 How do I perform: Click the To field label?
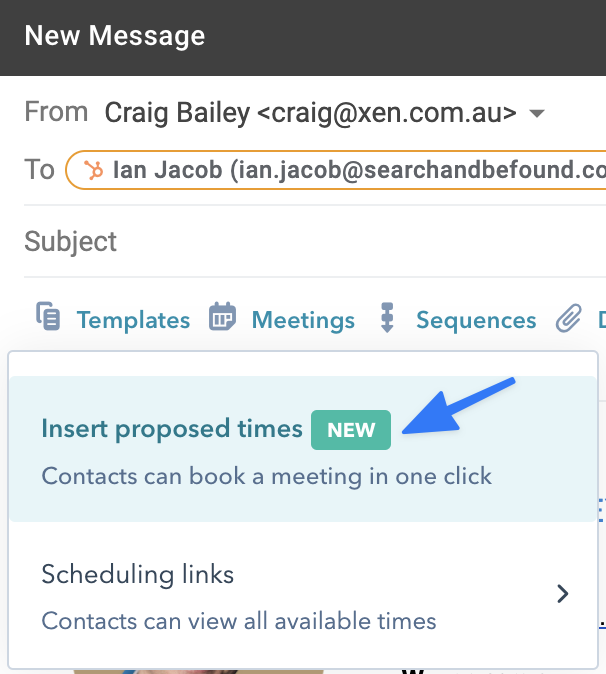click(x=39, y=169)
